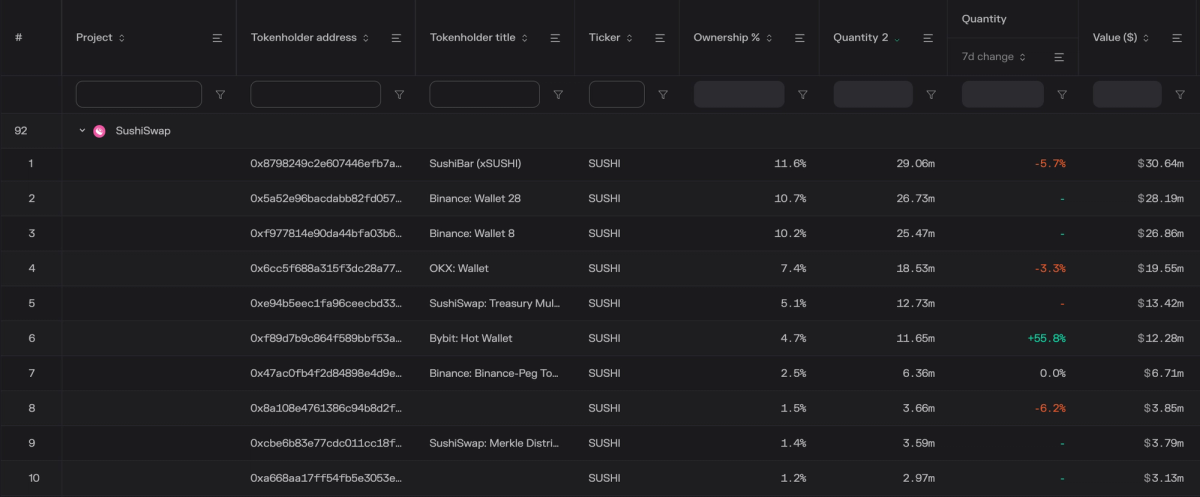Open Project column menu icon
The height and width of the screenshot is (497, 1200).
click(217, 38)
